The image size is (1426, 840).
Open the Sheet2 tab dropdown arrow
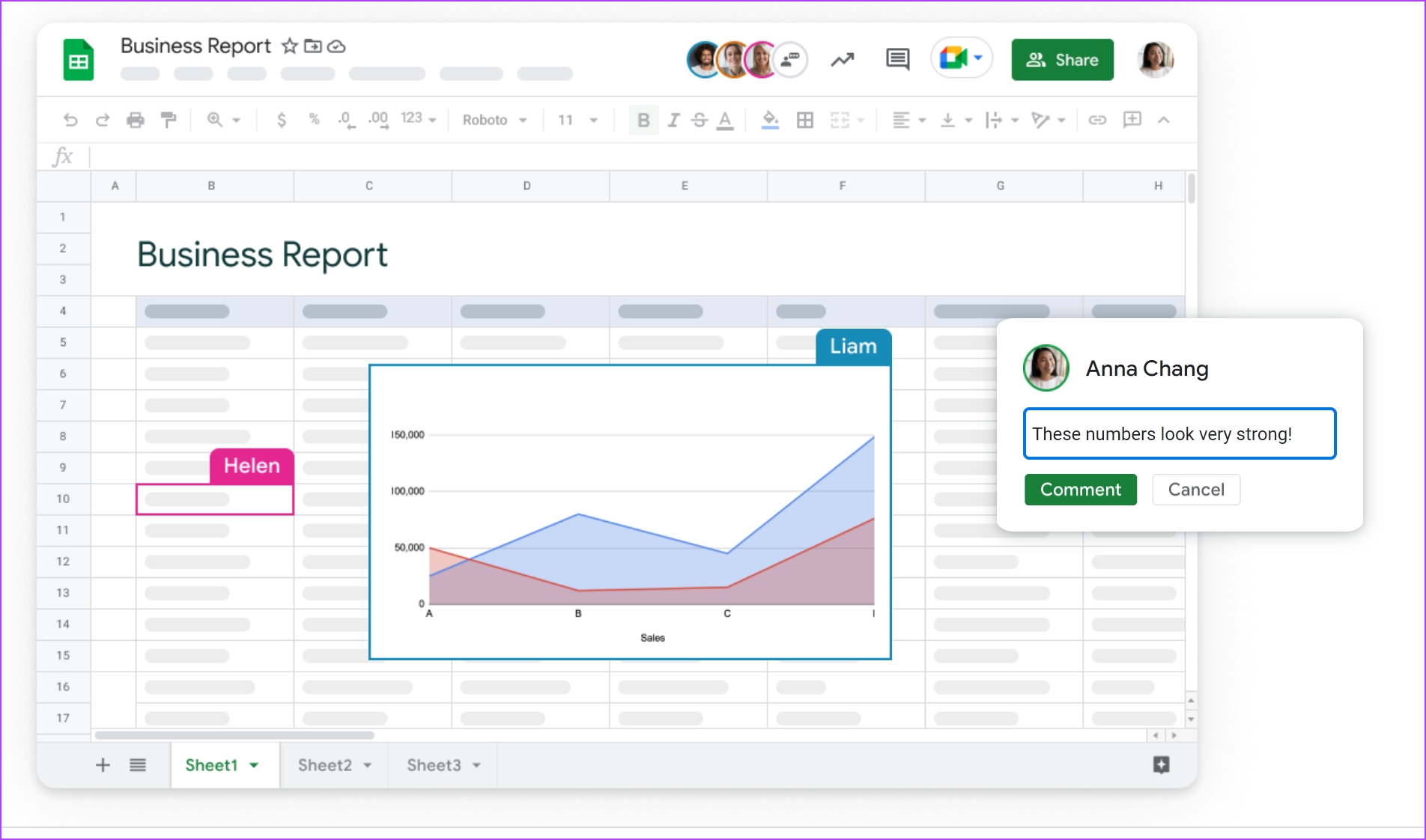[368, 765]
